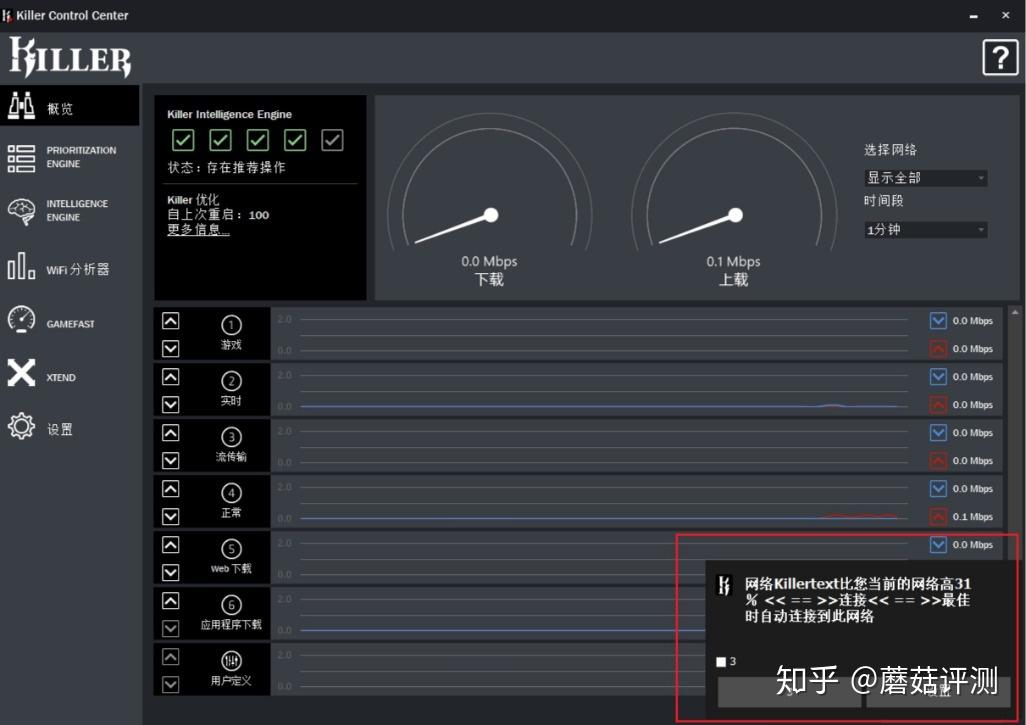
Task: Uncheck the first Intelligence Engine checkbox
Action: [x=182, y=140]
